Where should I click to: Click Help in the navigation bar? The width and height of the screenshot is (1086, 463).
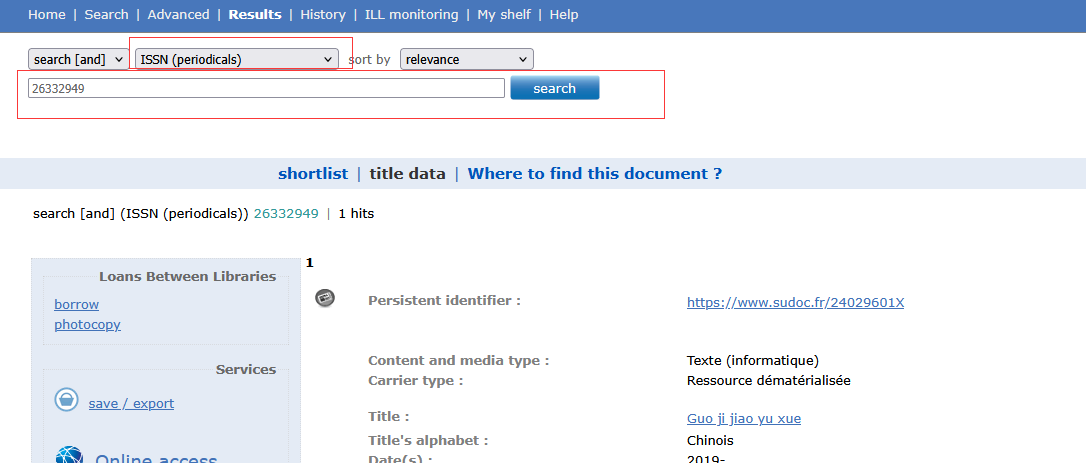tap(564, 15)
